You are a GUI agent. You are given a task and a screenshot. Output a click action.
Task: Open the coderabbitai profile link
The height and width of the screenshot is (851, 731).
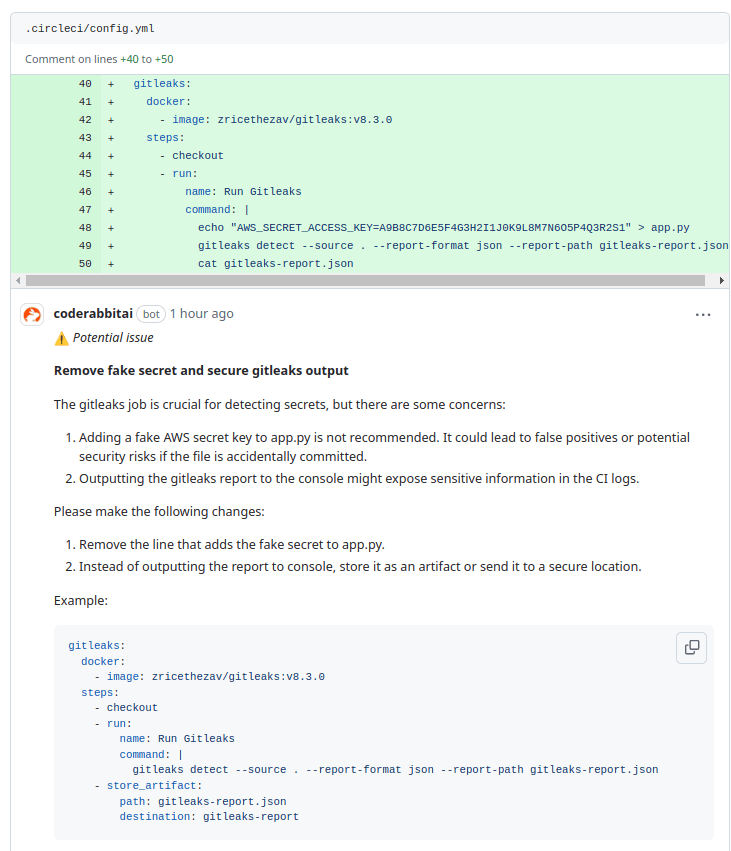[92, 314]
